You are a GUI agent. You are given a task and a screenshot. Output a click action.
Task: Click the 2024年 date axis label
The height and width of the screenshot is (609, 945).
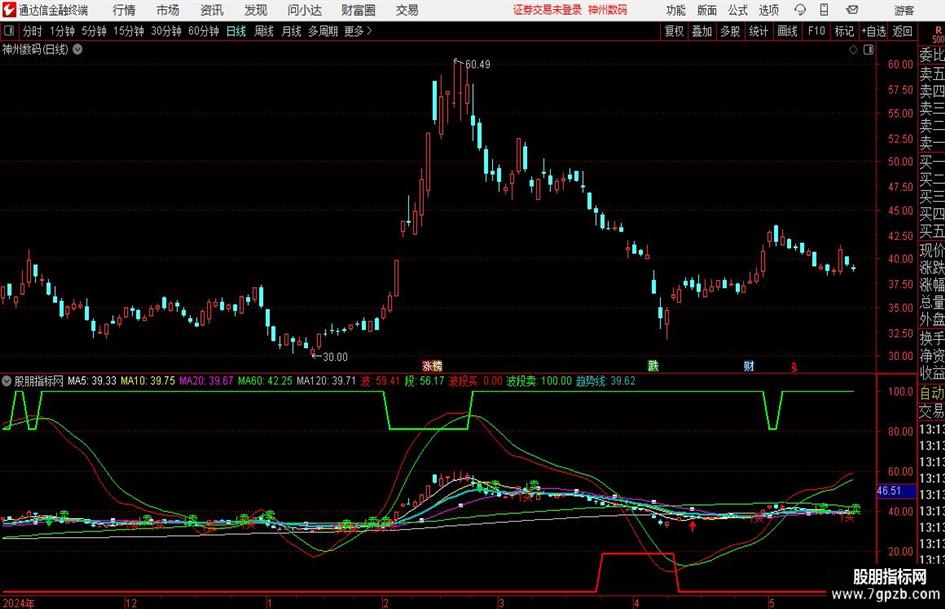19,603
